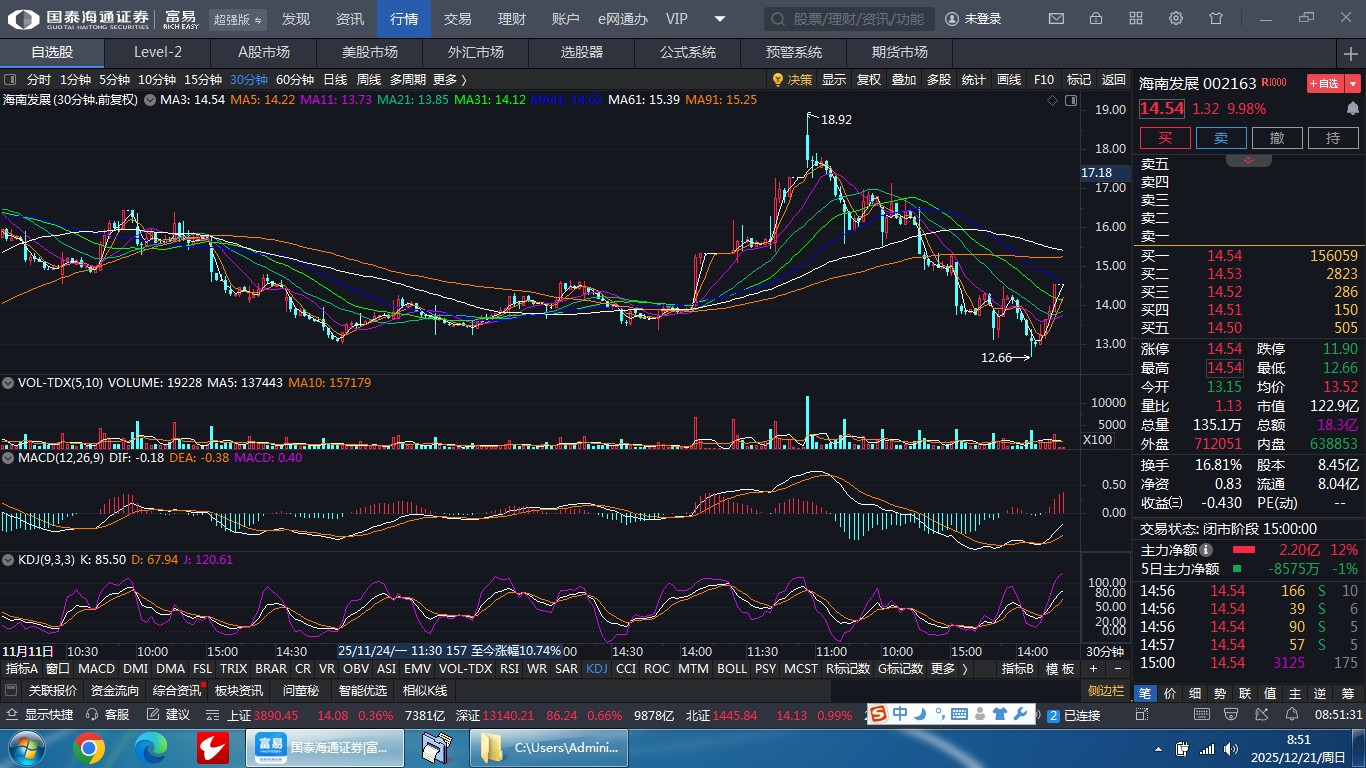Viewport: 1366px width, 768px height.
Task: Toggle the small square left of 关联报价
Action: click(x=11, y=691)
